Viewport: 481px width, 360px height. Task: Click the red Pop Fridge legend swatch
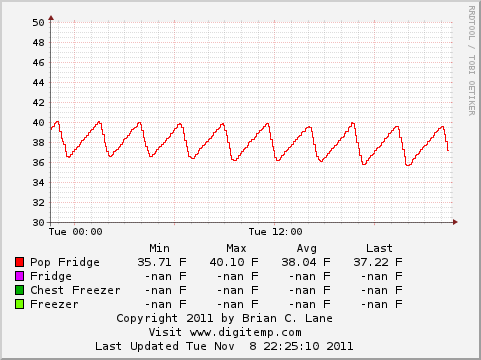point(19,262)
